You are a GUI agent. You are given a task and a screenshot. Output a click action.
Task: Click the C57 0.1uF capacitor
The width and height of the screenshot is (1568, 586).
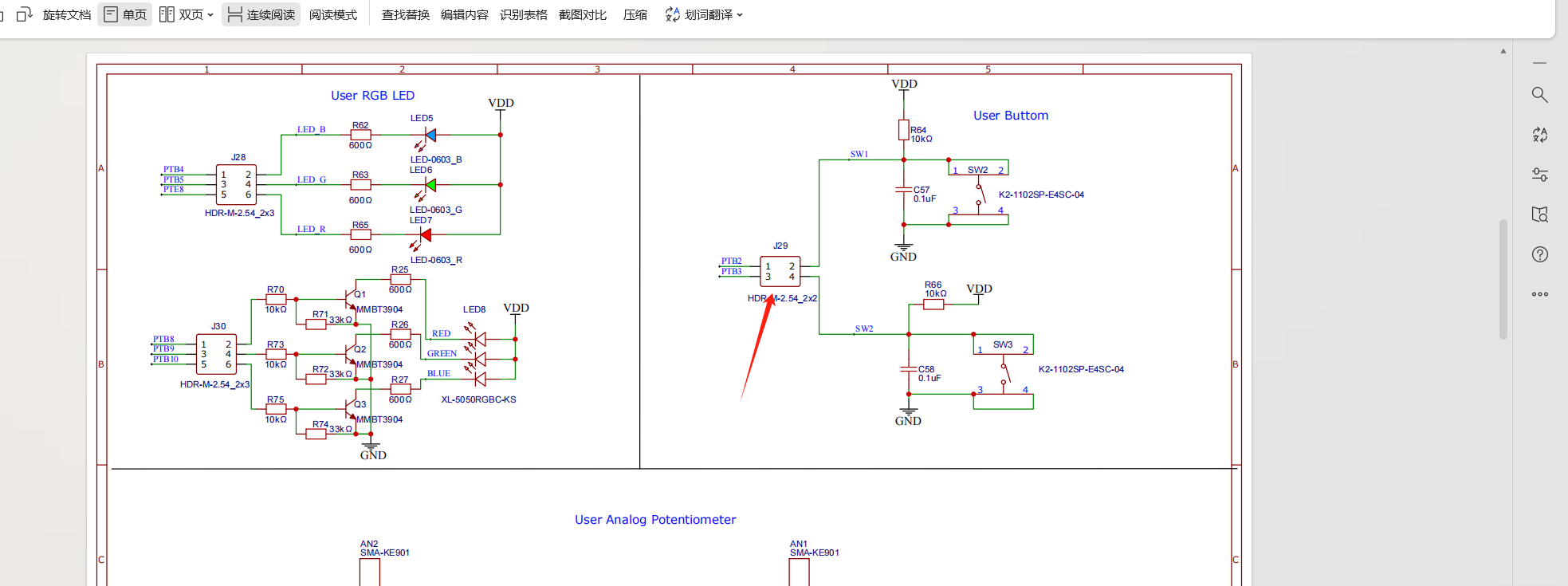(x=903, y=191)
